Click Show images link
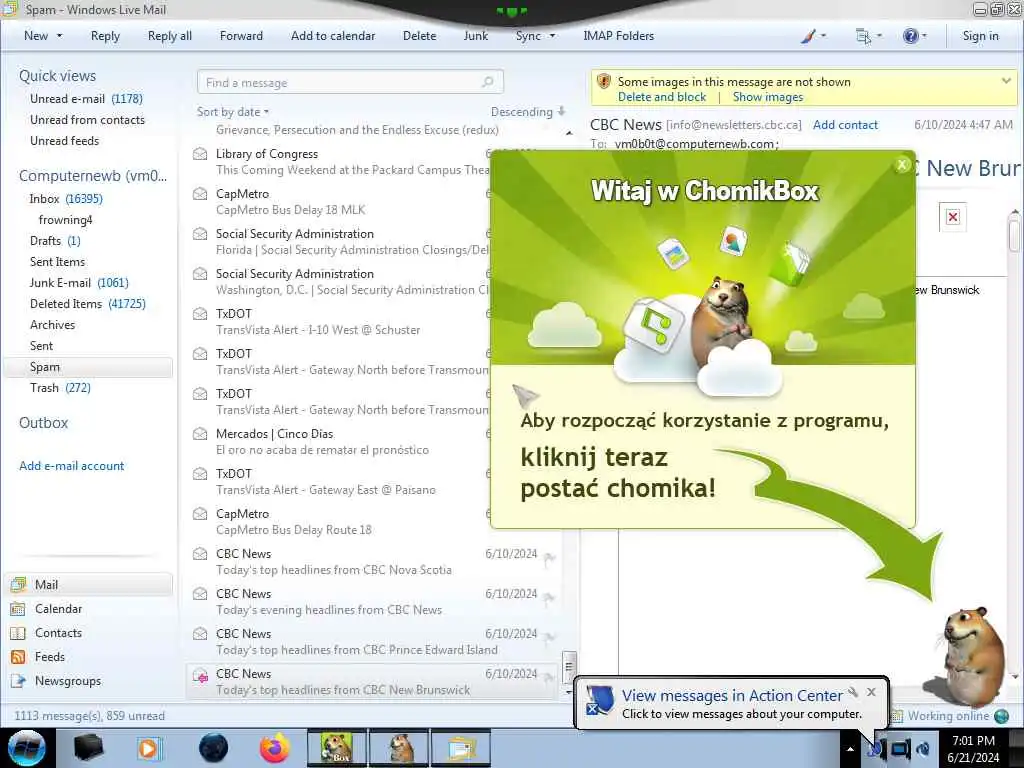Screen dimensions: 1024x768 [x=767, y=97]
